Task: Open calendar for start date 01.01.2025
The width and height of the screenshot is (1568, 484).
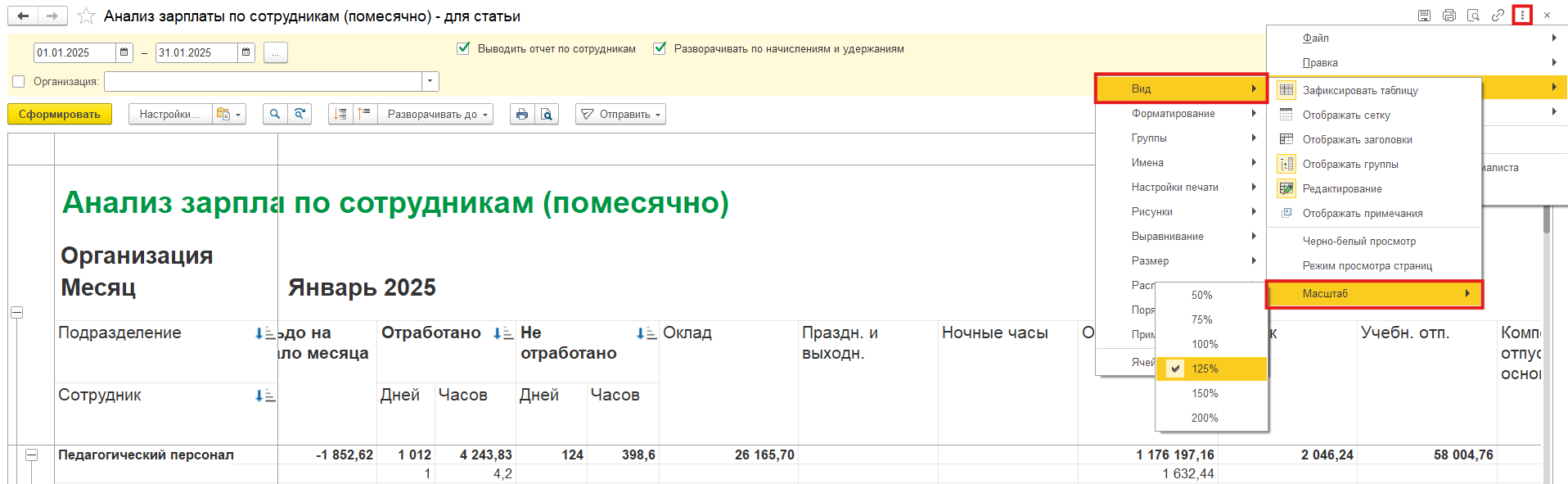Action: click(x=124, y=52)
